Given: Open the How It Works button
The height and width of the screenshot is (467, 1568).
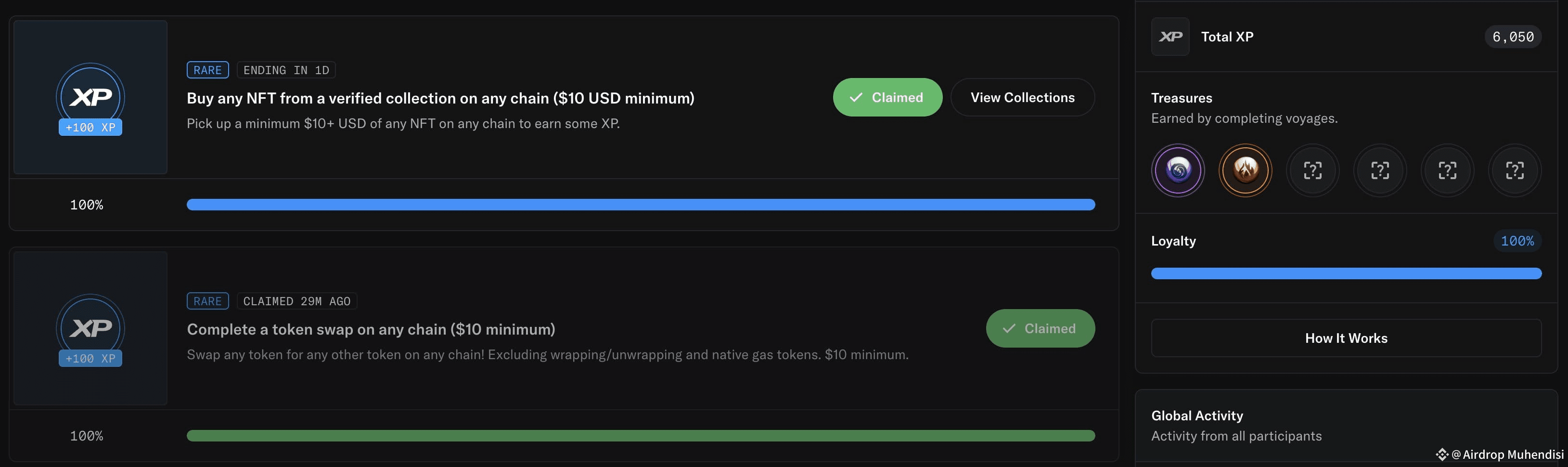Looking at the screenshot, I should tap(1346, 338).
